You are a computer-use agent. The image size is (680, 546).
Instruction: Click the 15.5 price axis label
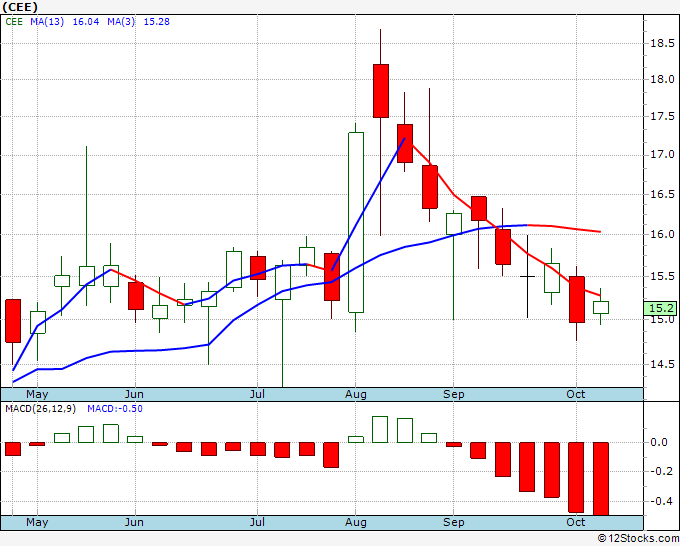[x=662, y=276]
